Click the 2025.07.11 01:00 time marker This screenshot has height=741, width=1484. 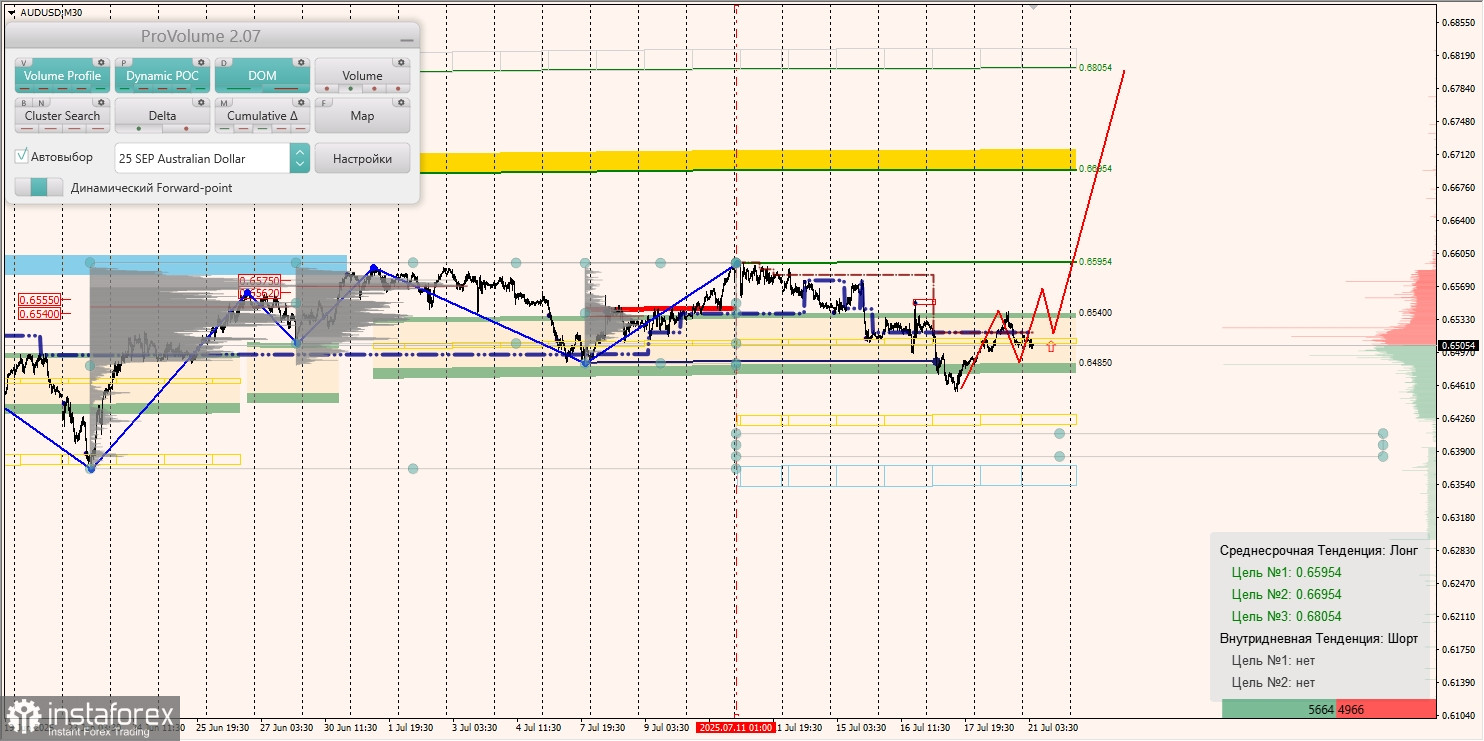pos(736,727)
